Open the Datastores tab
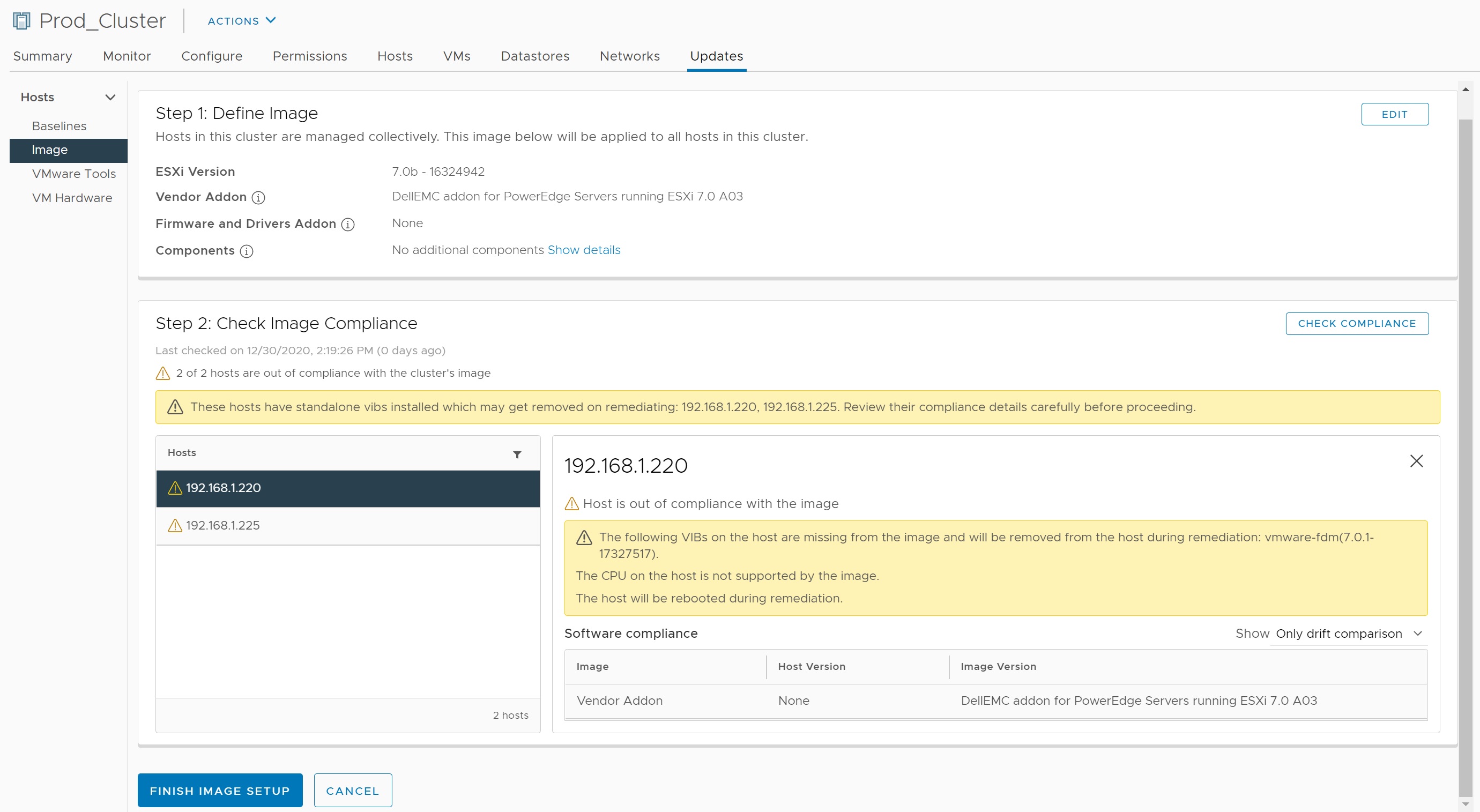 [534, 56]
